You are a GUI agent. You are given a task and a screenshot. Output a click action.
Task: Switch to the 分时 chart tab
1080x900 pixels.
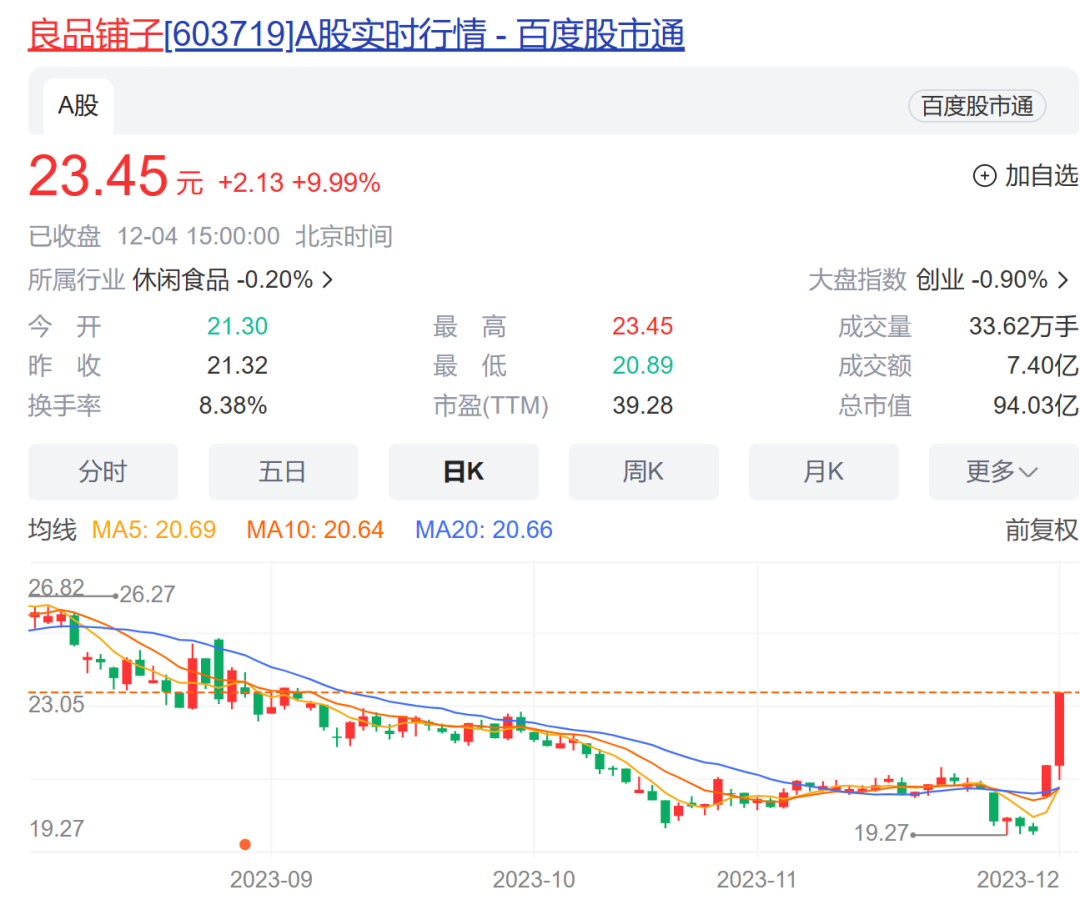tap(103, 472)
